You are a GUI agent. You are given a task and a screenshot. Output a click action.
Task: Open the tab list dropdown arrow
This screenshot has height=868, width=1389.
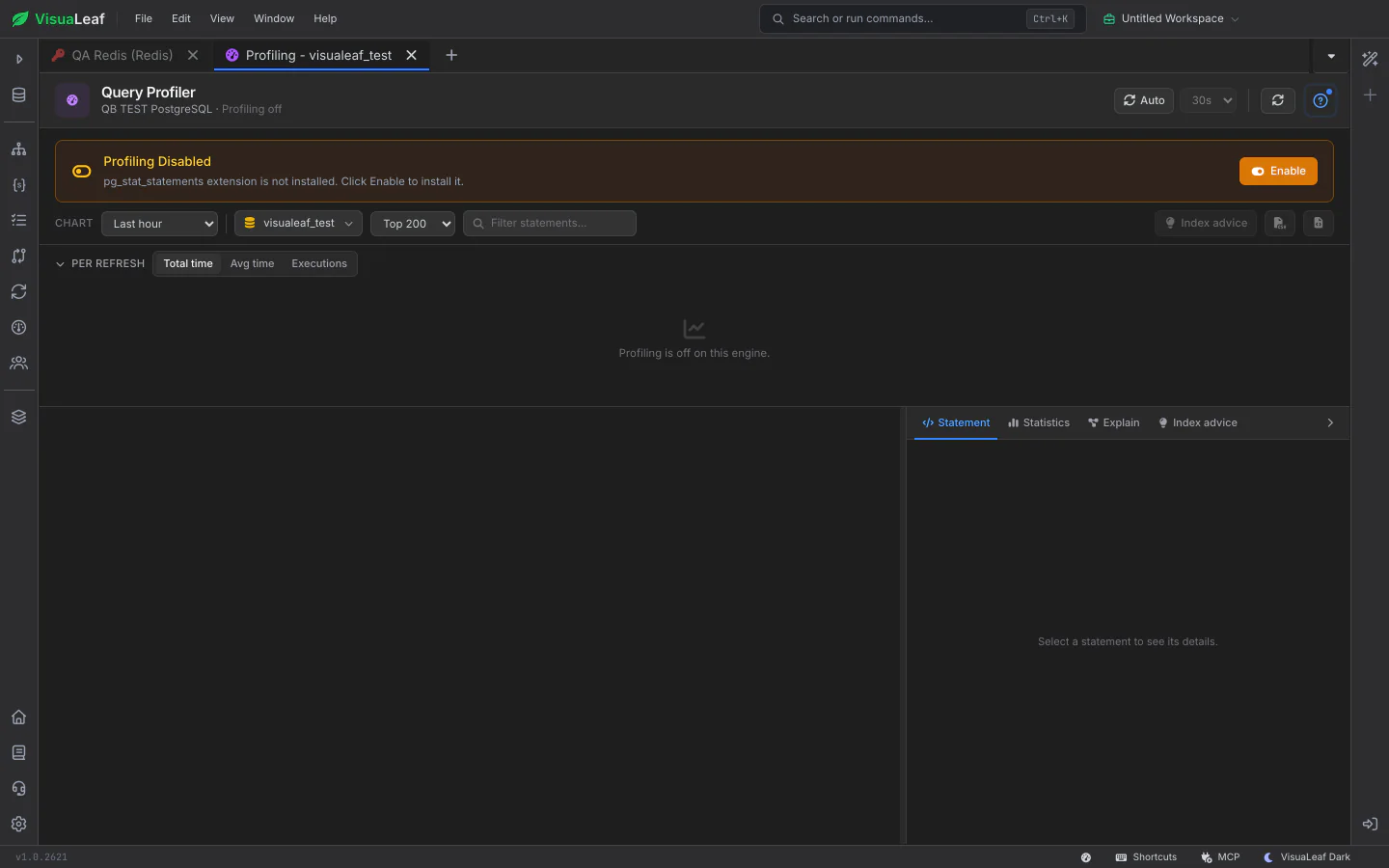(x=1331, y=56)
